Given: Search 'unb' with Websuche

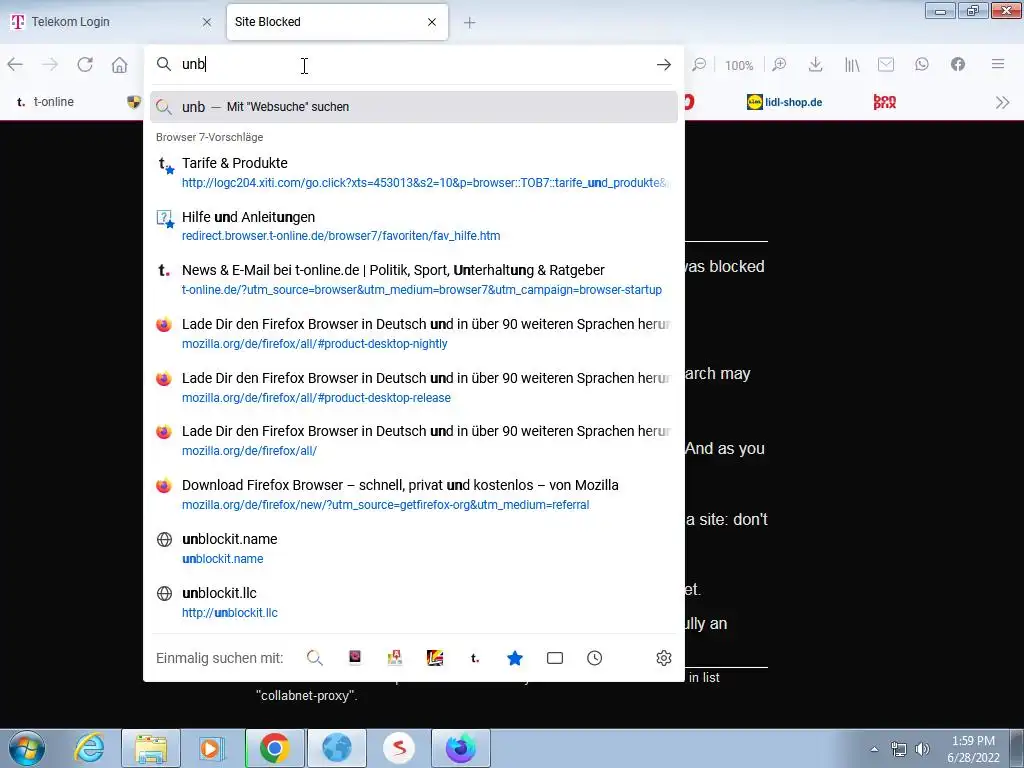Looking at the screenshot, I should point(413,107).
